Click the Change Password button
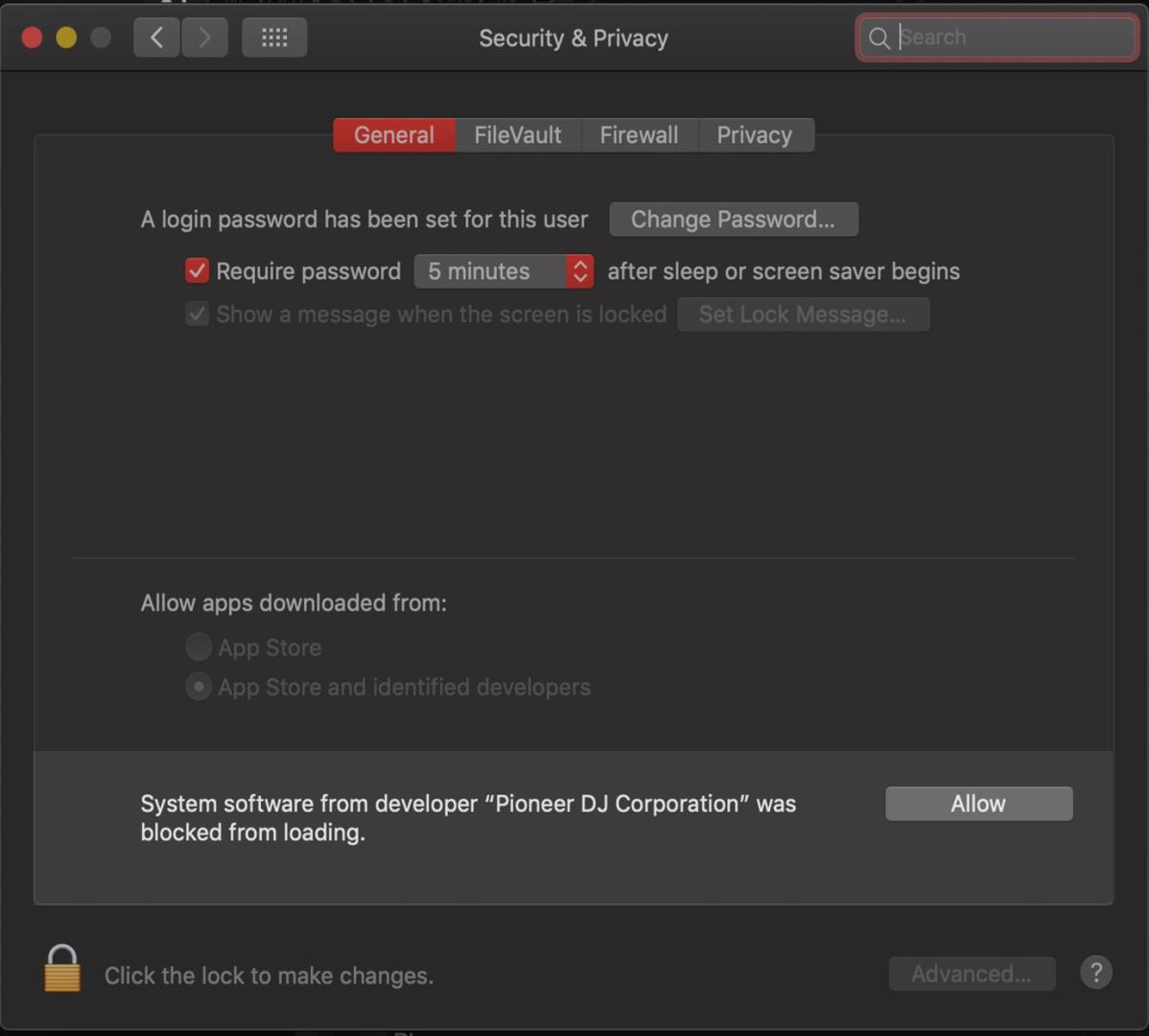 (x=734, y=219)
